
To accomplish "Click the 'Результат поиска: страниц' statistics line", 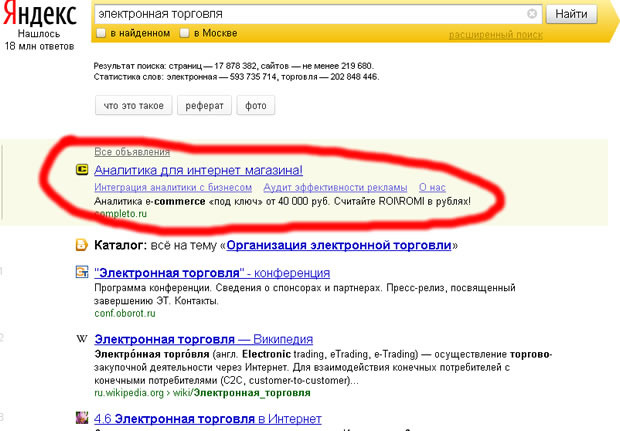I will [234, 66].
